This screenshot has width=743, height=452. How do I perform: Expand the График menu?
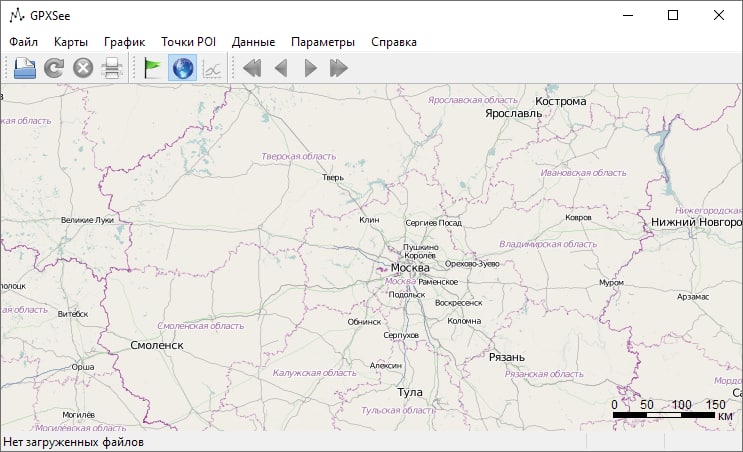(x=124, y=42)
